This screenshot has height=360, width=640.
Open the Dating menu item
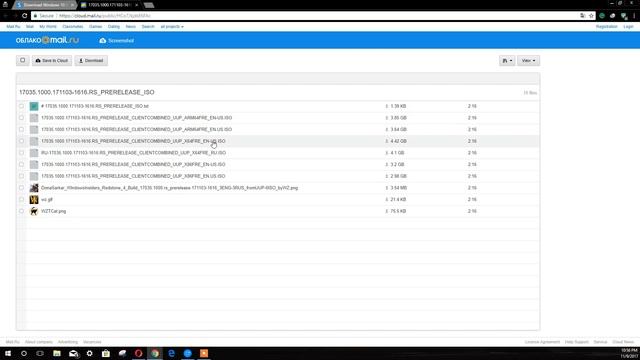pos(114,27)
